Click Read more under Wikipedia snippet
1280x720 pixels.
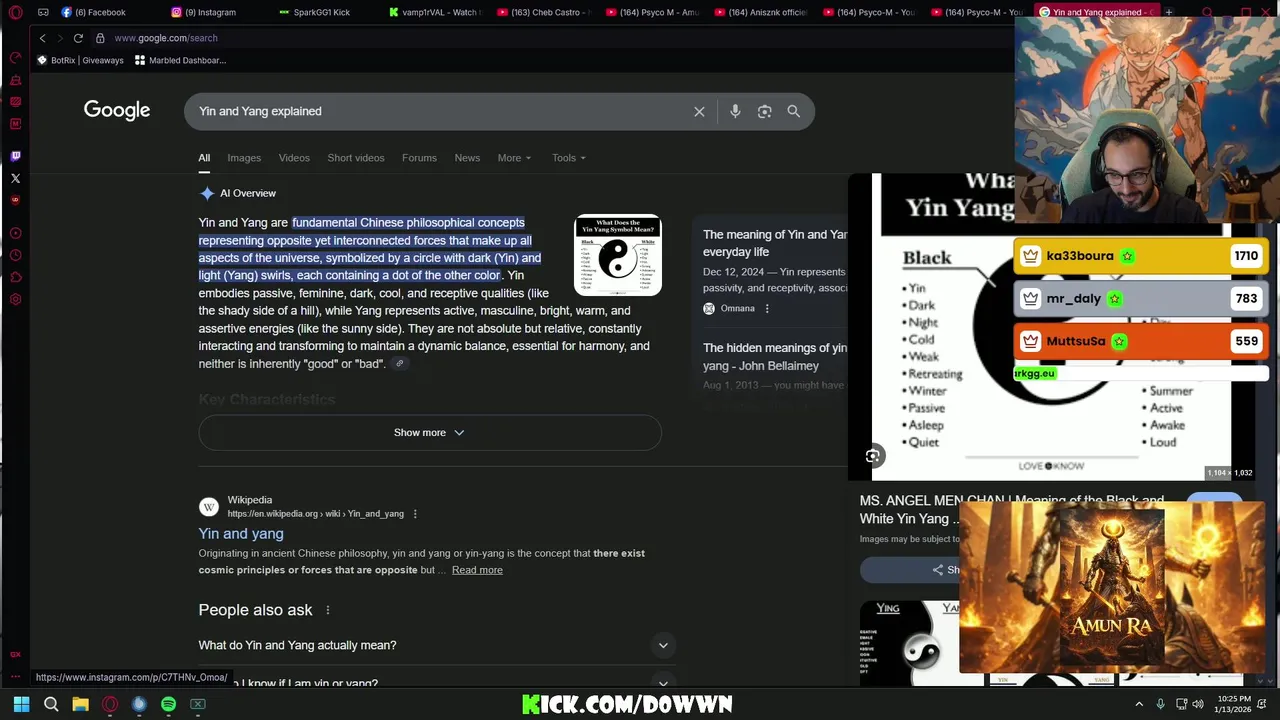pos(477,570)
